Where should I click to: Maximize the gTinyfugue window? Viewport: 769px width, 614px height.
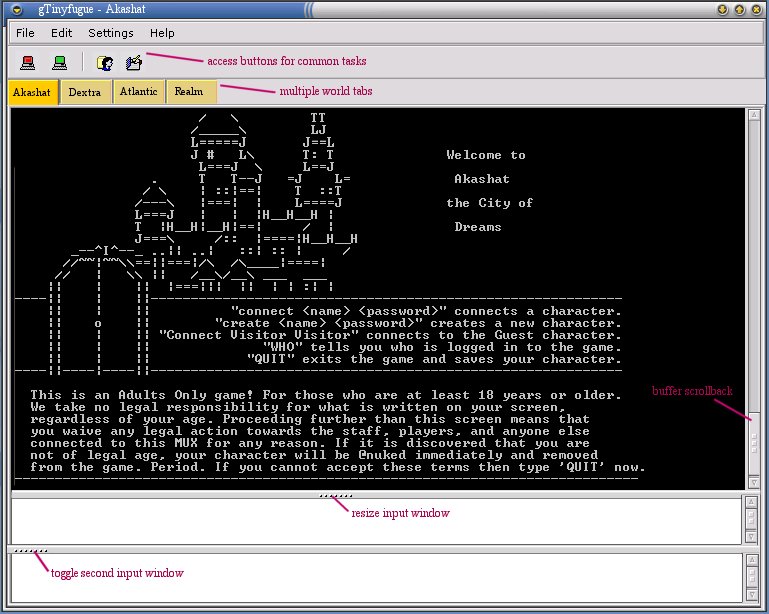click(x=740, y=10)
